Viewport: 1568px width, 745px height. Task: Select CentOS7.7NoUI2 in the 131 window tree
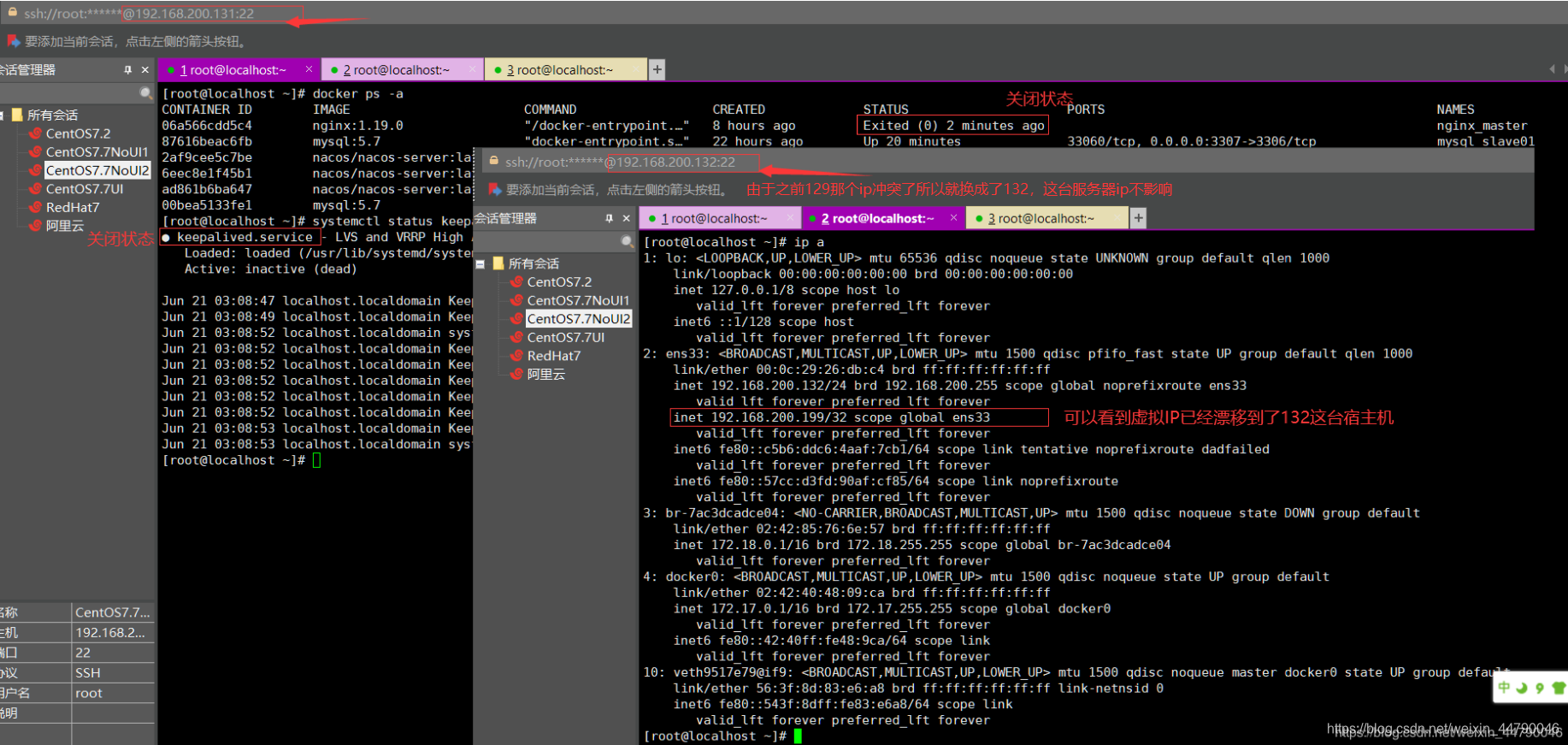pyautogui.click(x=97, y=170)
